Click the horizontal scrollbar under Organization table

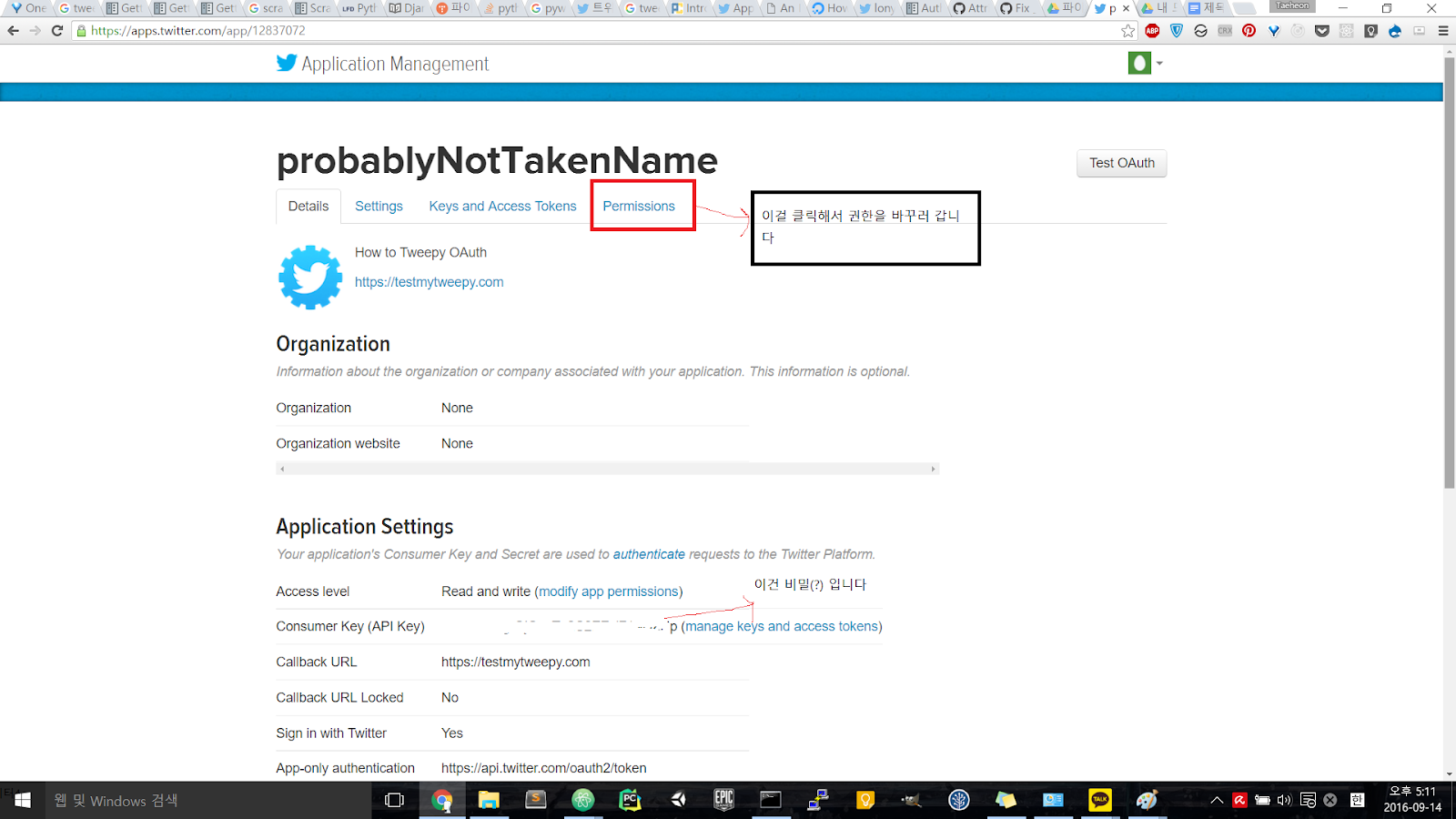[607, 469]
